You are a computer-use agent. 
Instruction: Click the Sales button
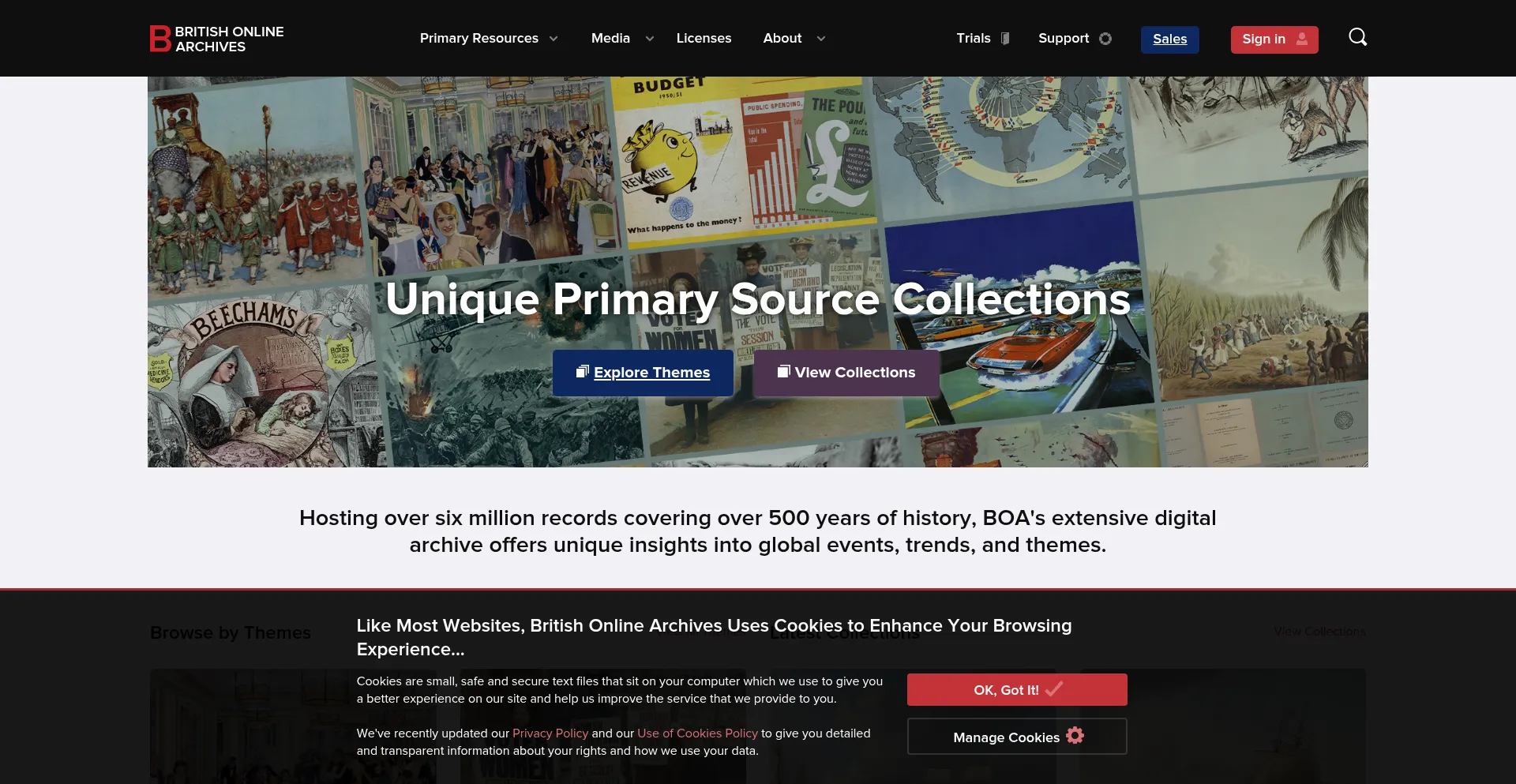pos(1169,39)
